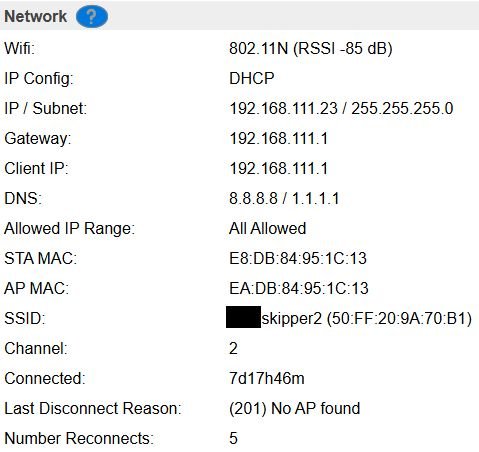
Task: Click the Allowed IP Range label
Action: tap(69, 229)
